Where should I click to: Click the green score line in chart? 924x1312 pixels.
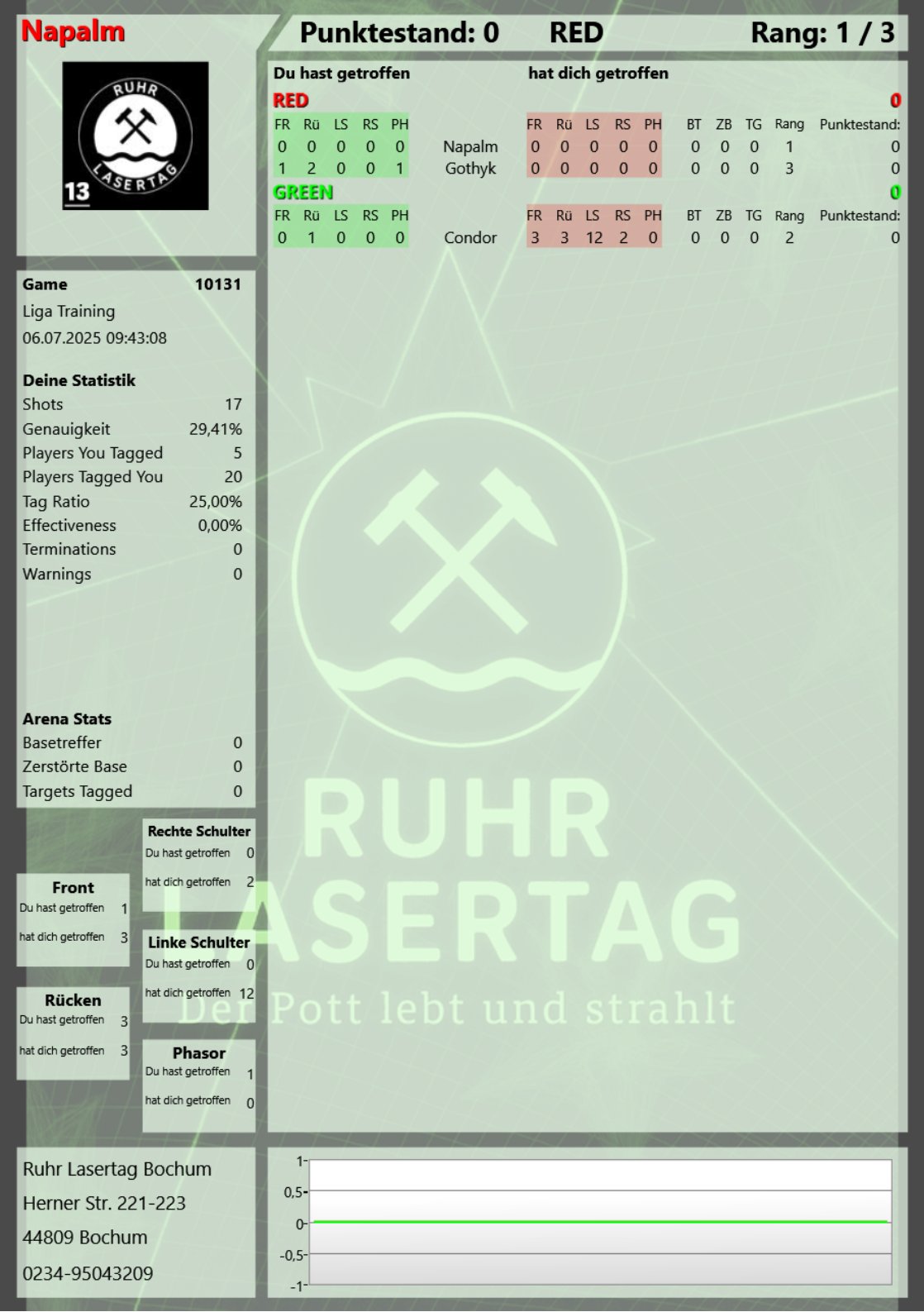click(599, 1221)
